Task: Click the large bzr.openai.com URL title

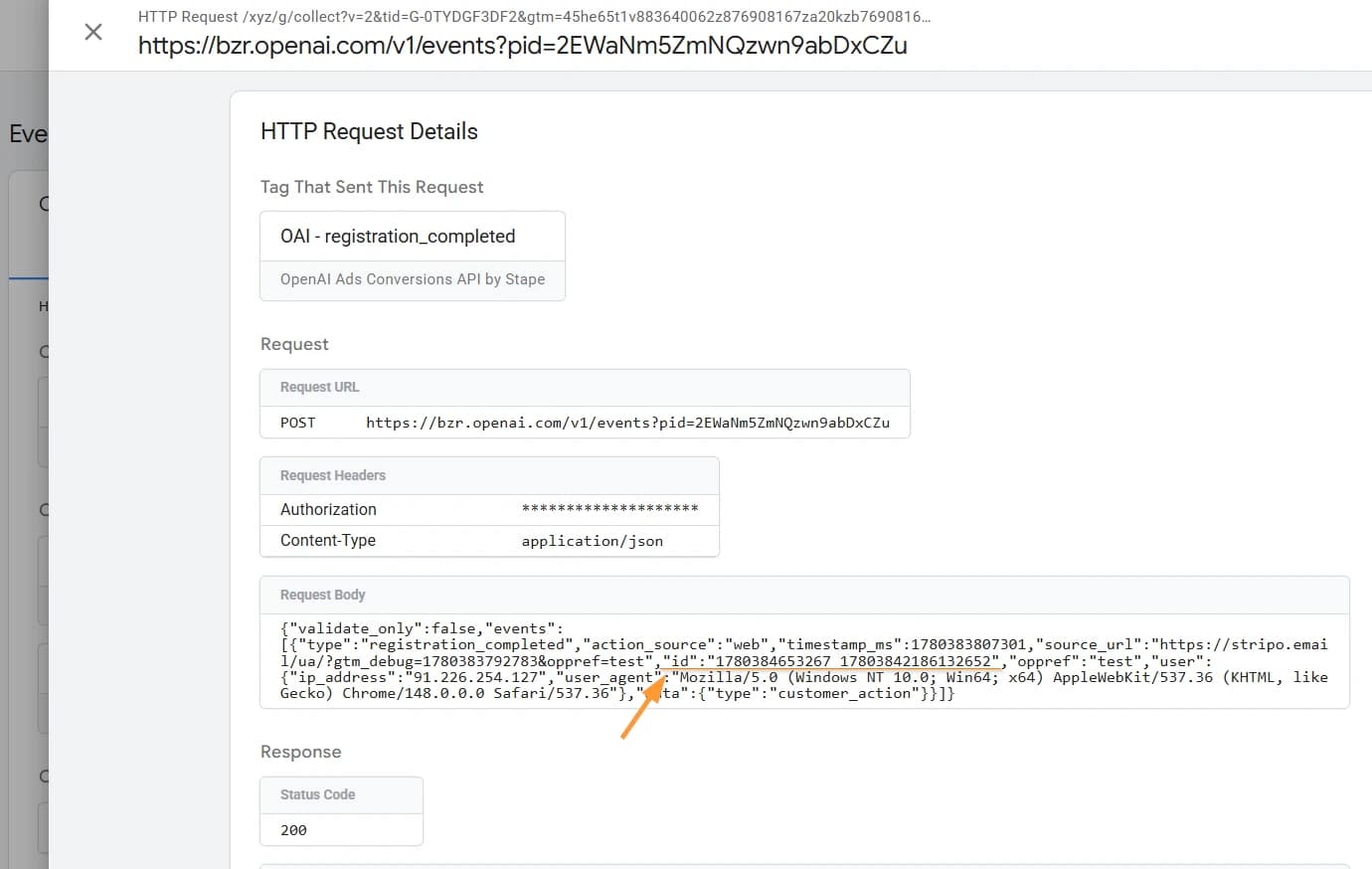Action: click(x=522, y=45)
